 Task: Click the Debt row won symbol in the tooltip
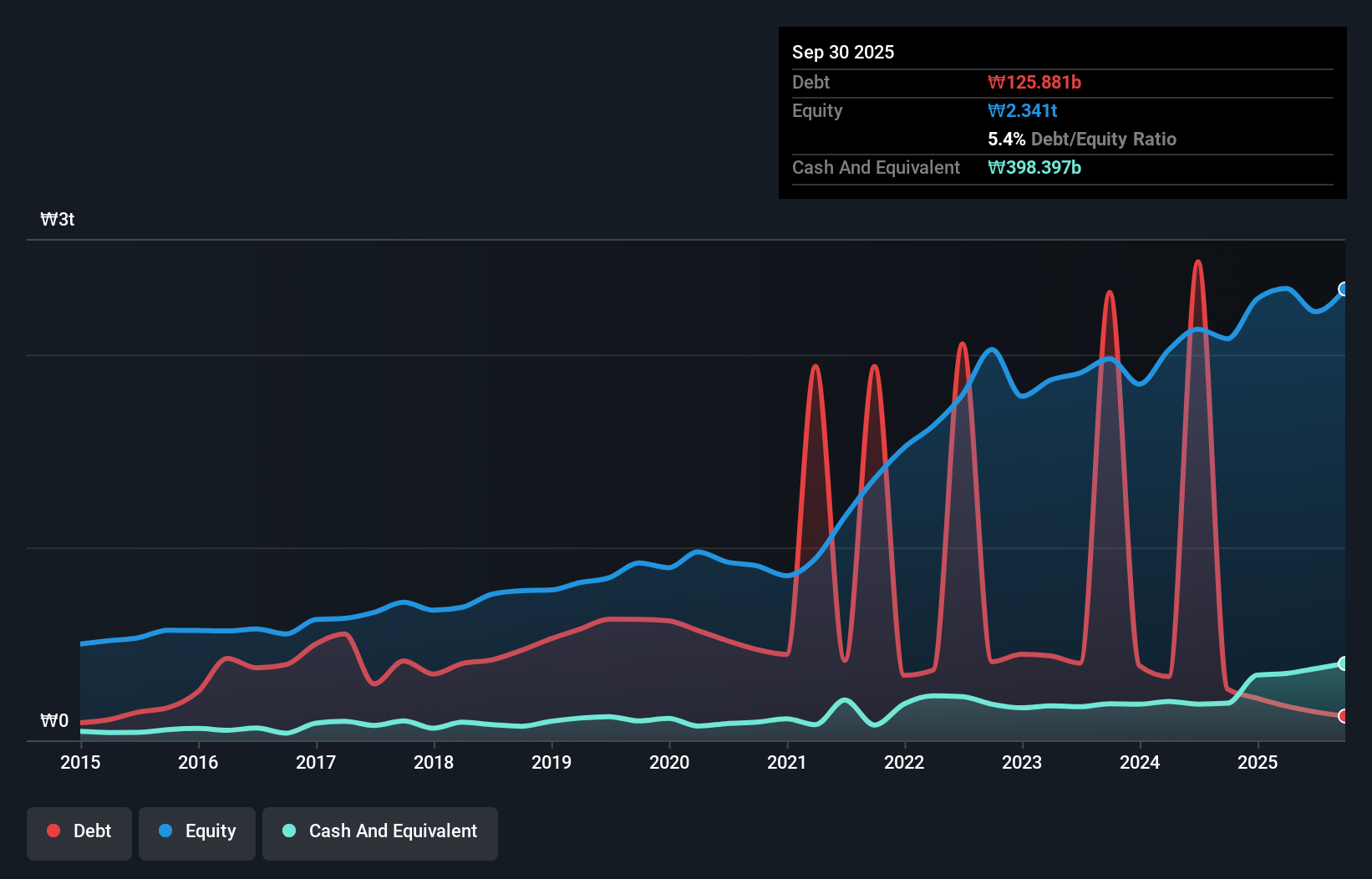pos(995,82)
